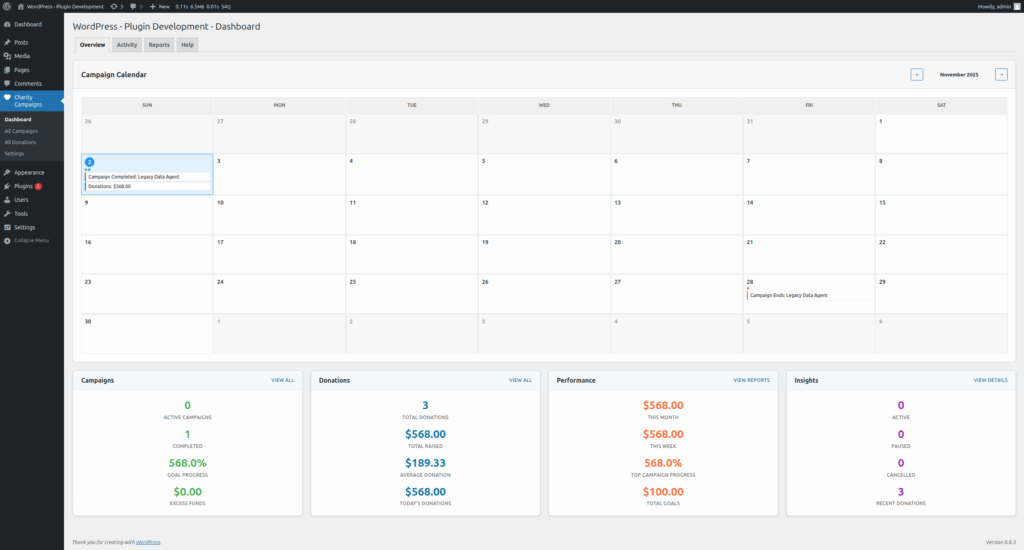Image resolution: width=1024 pixels, height=550 pixels.
Task: Open Campaign Completed: Legacy Data Agent event
Action: click(148, 176)
